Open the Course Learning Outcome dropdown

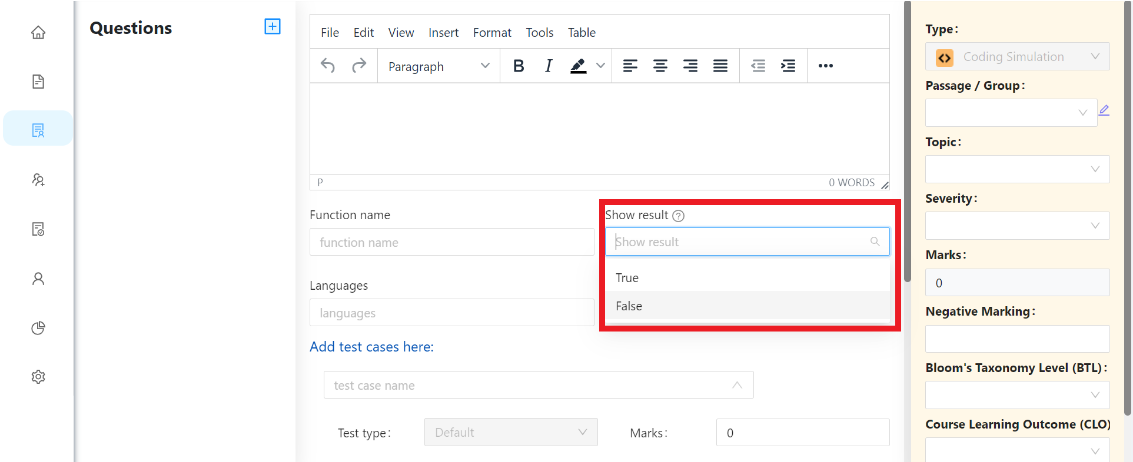tap(1017, 450)
